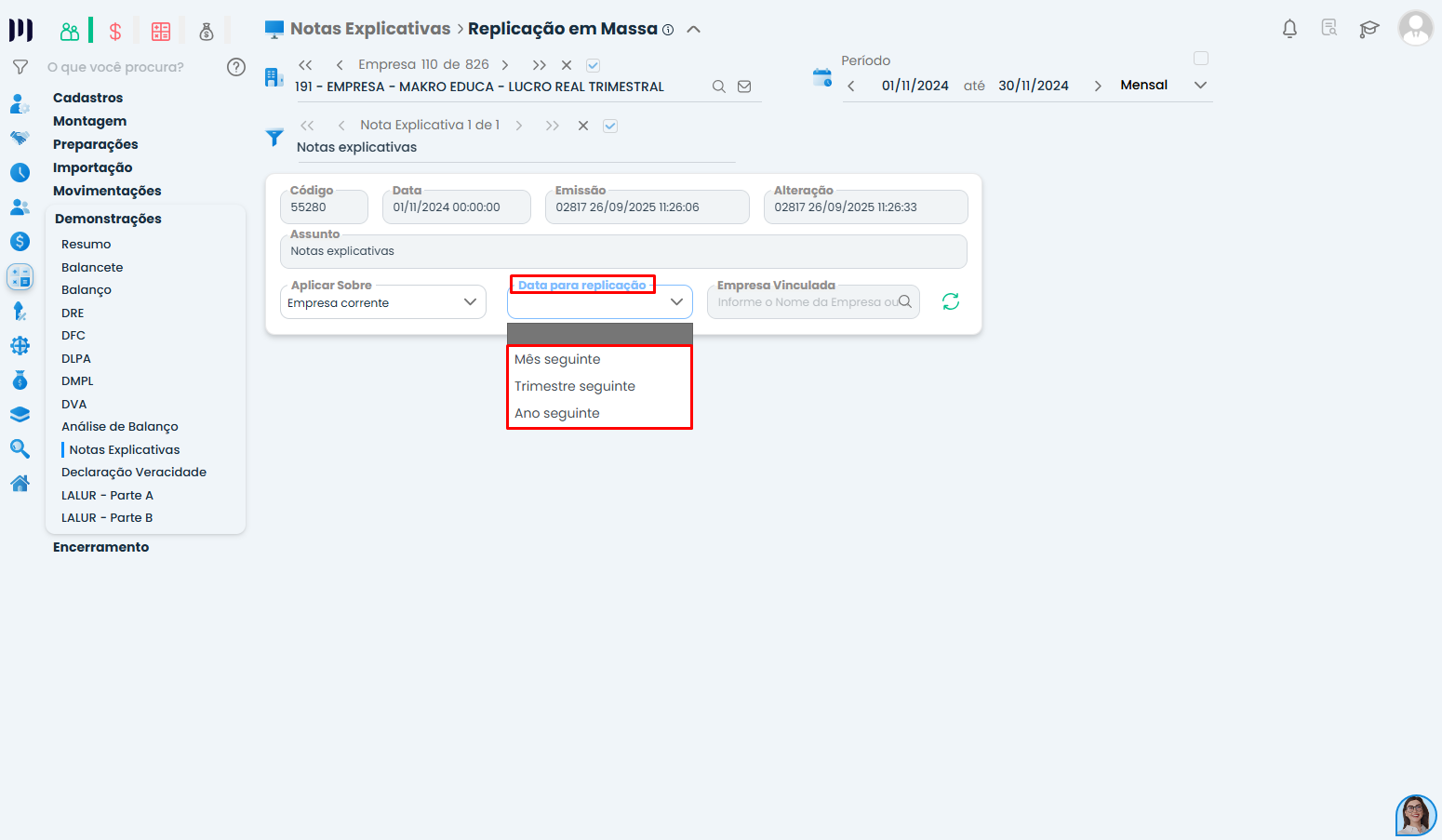Open the Cadastros menu
The image size is (1442, 840).
click(x=87, y=98)
